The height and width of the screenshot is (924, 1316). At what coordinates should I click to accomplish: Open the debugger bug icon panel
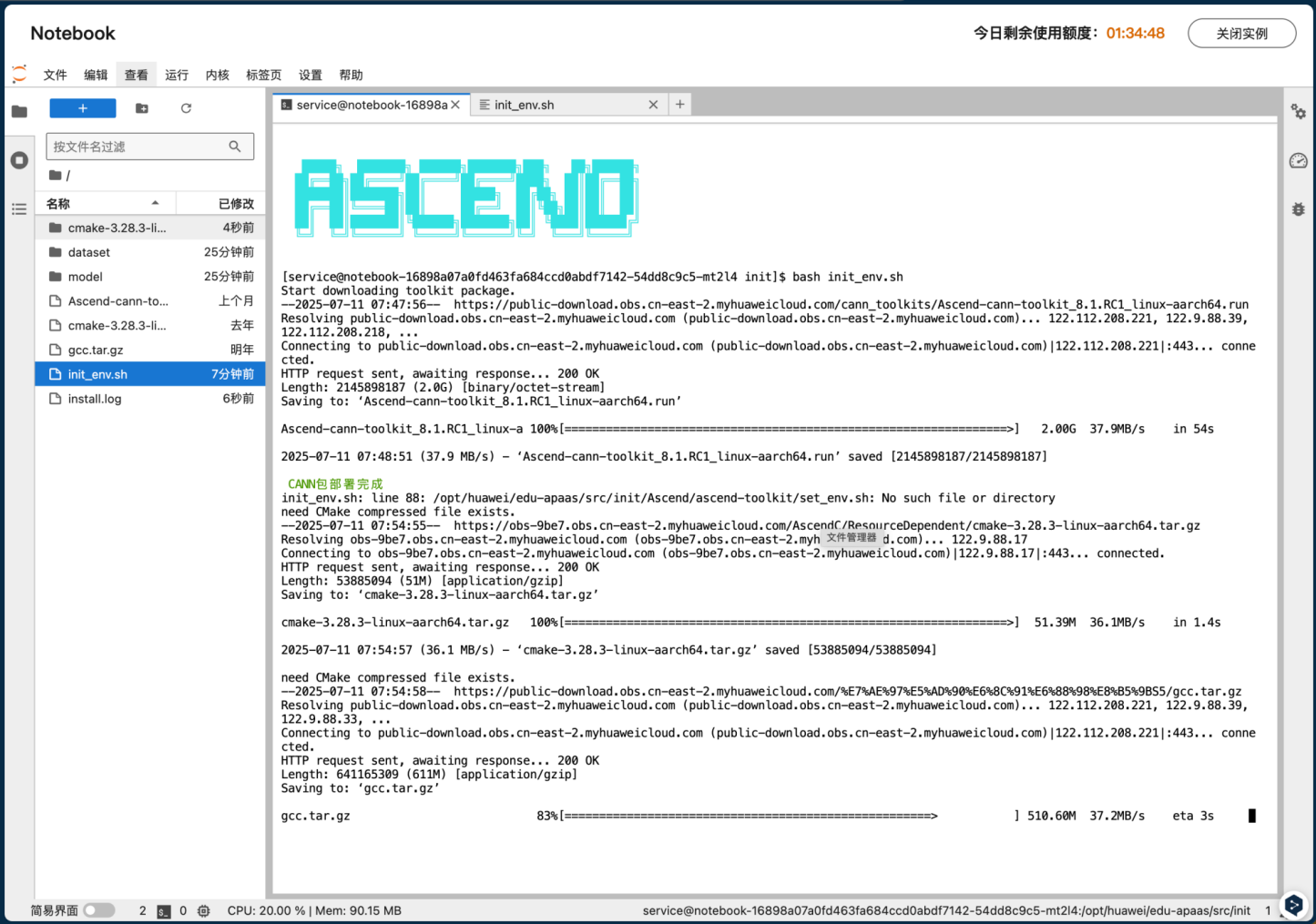1299,209
